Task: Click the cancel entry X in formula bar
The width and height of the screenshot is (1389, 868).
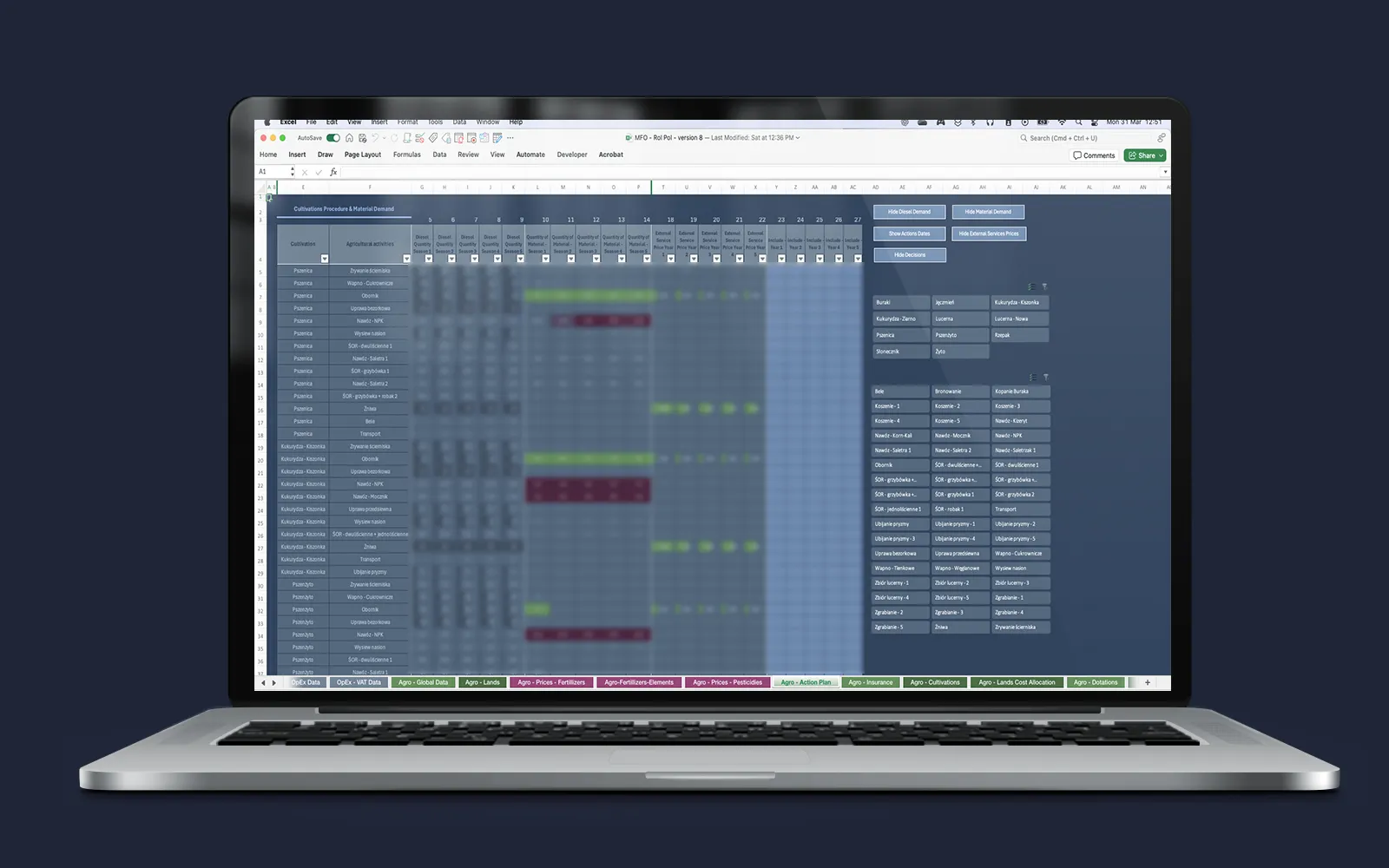Action: [x=305, y=172]
